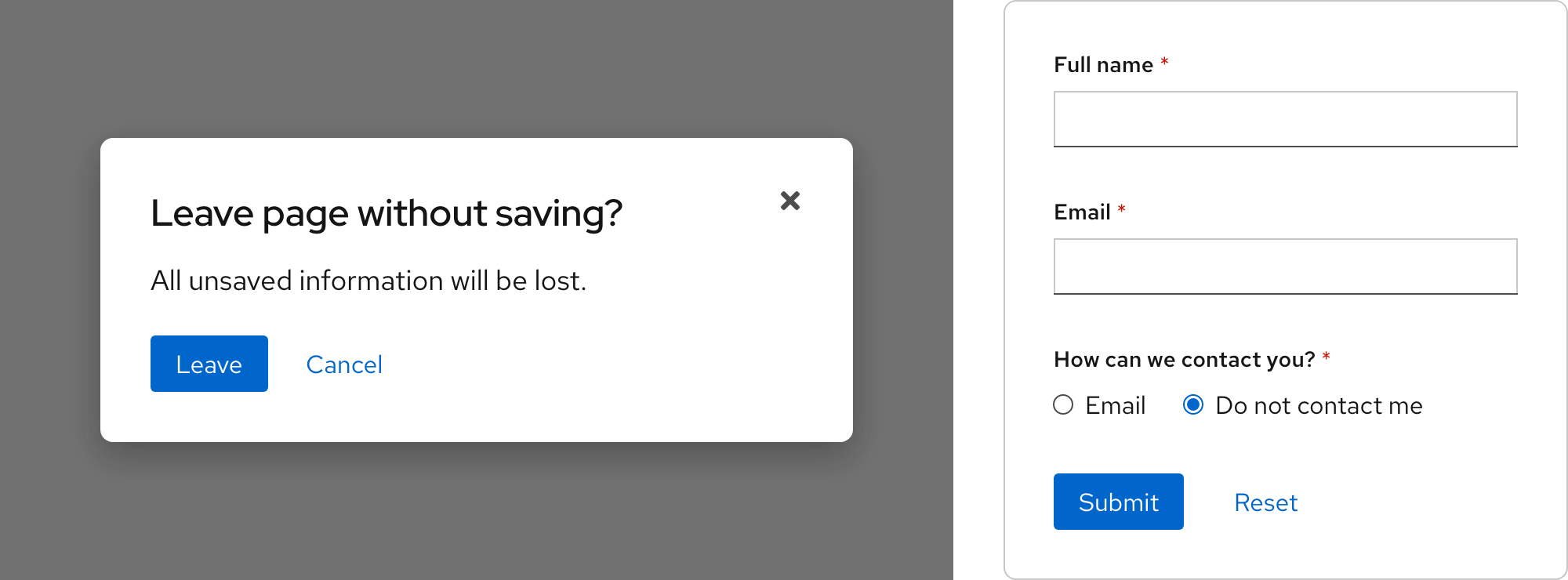1568x580 pixels.
Task: Click inside the Full name field
Action: (1285, 118)
